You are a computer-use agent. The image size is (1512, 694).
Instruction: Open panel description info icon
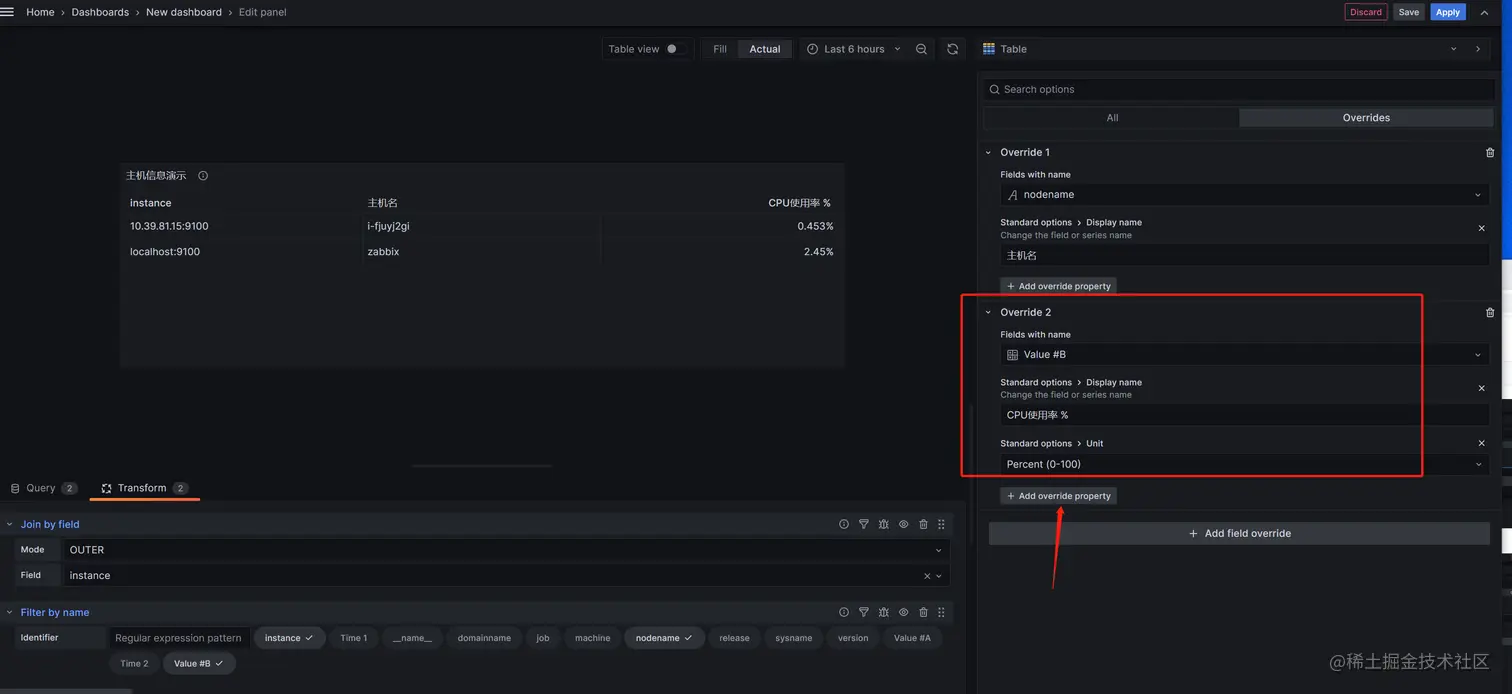coord(203,176)
